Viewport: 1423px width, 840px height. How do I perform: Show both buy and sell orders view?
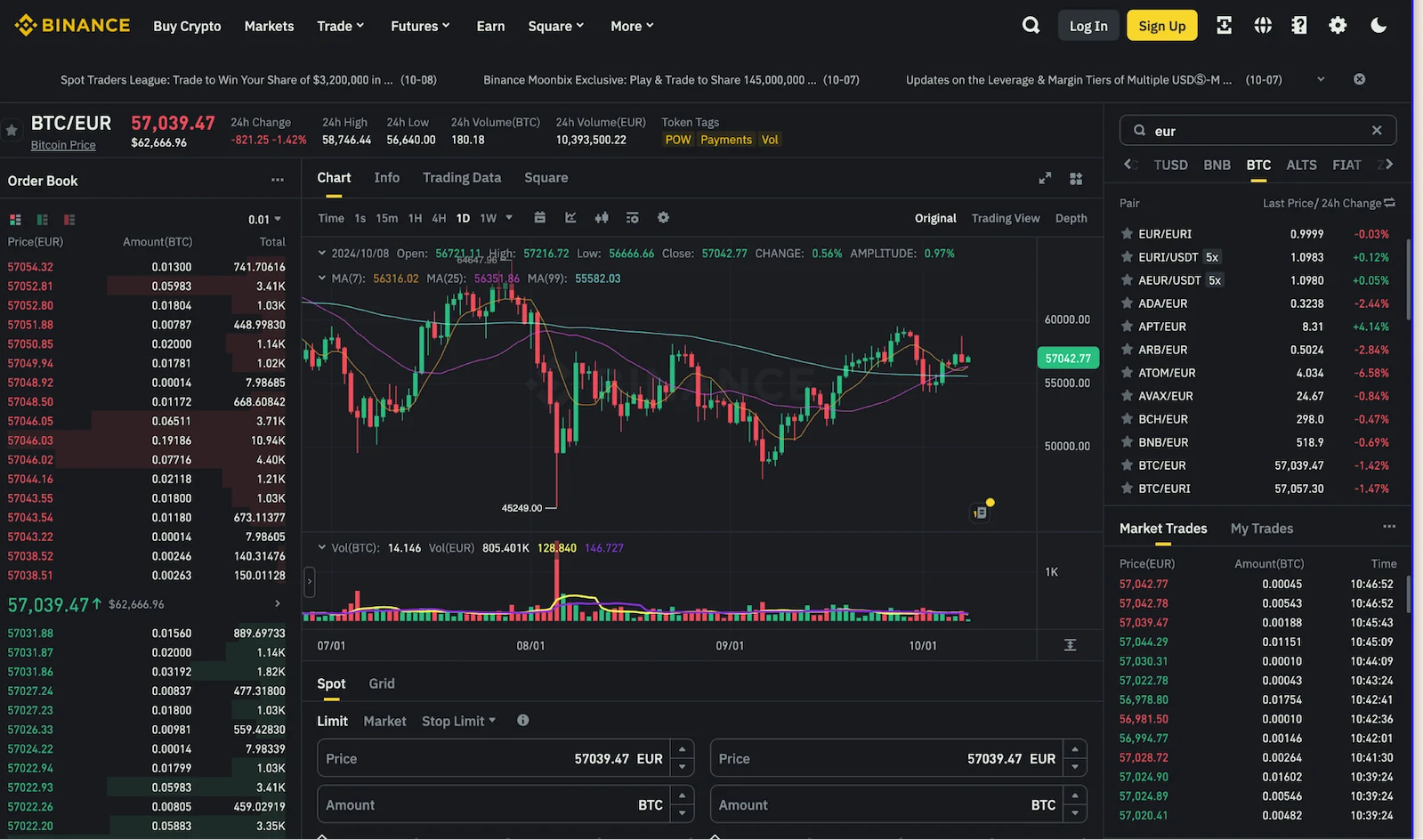[x=15, y=219]
